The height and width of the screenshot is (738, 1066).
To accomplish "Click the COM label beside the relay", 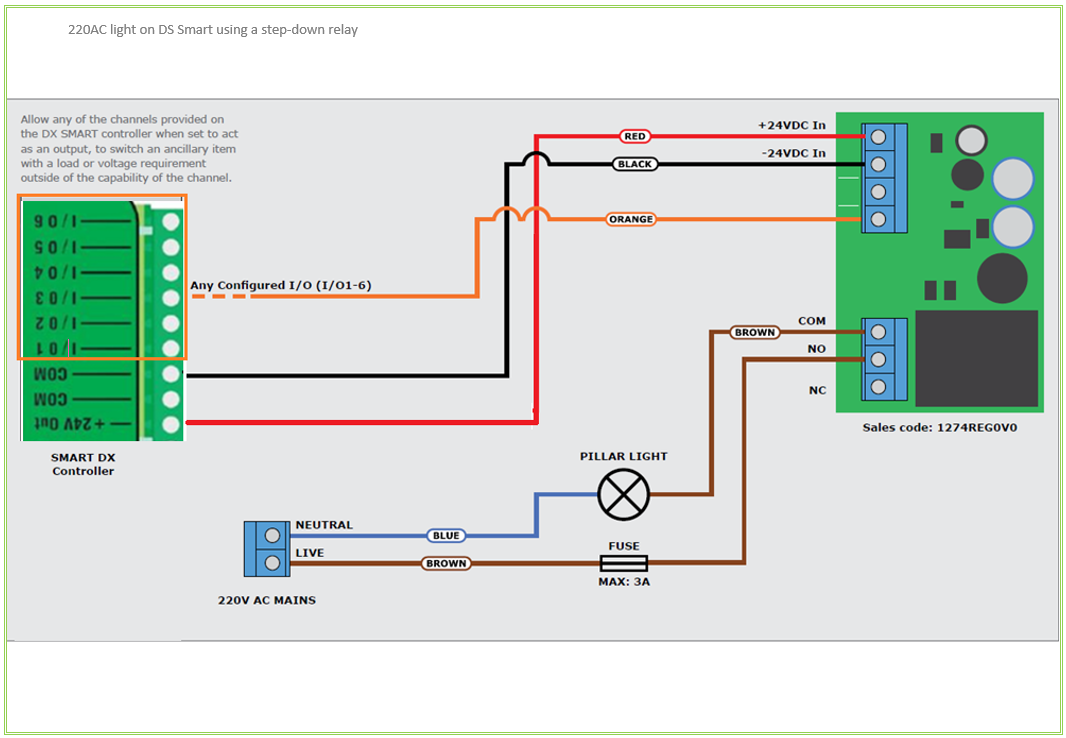I will (x=812, y=321).
